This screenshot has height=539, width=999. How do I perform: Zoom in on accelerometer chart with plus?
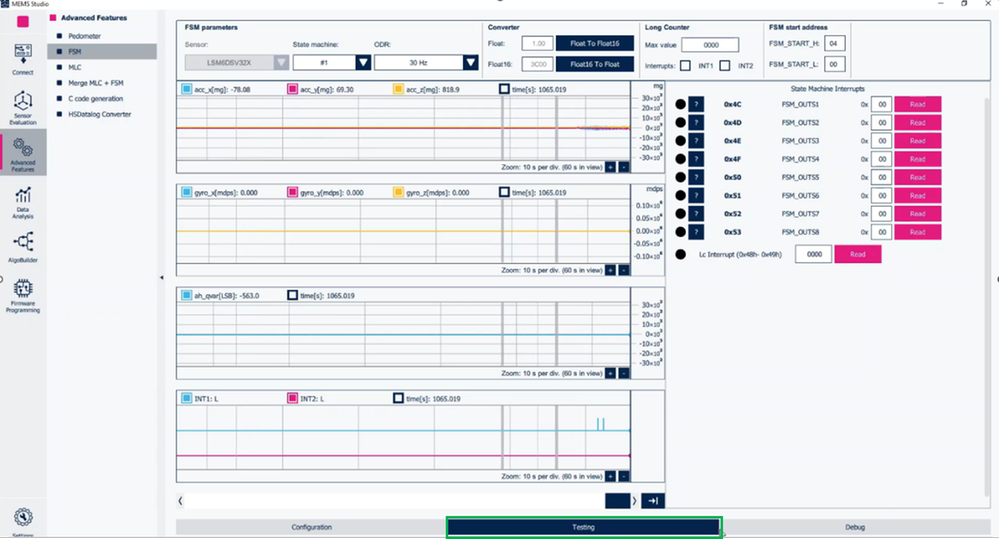click(x=610, y=167)
